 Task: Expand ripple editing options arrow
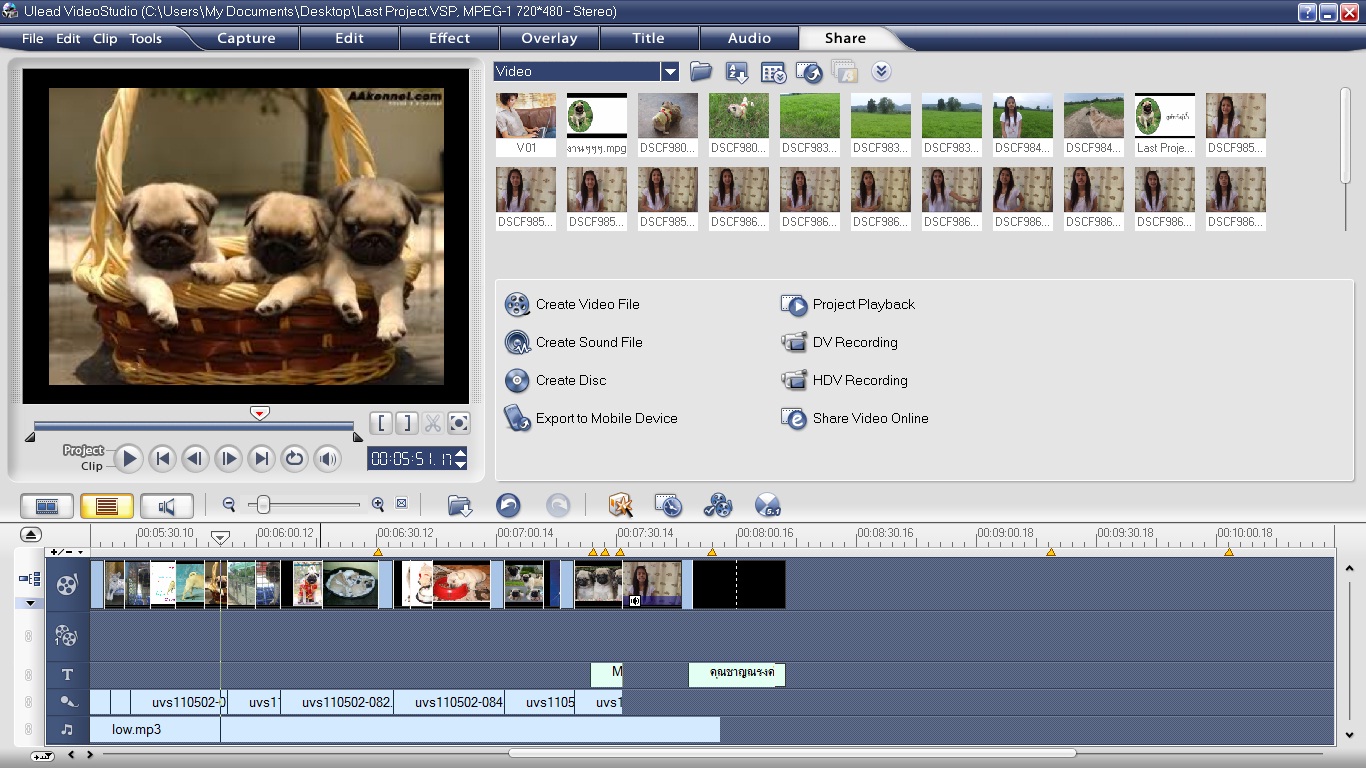(x=30, y=603)
